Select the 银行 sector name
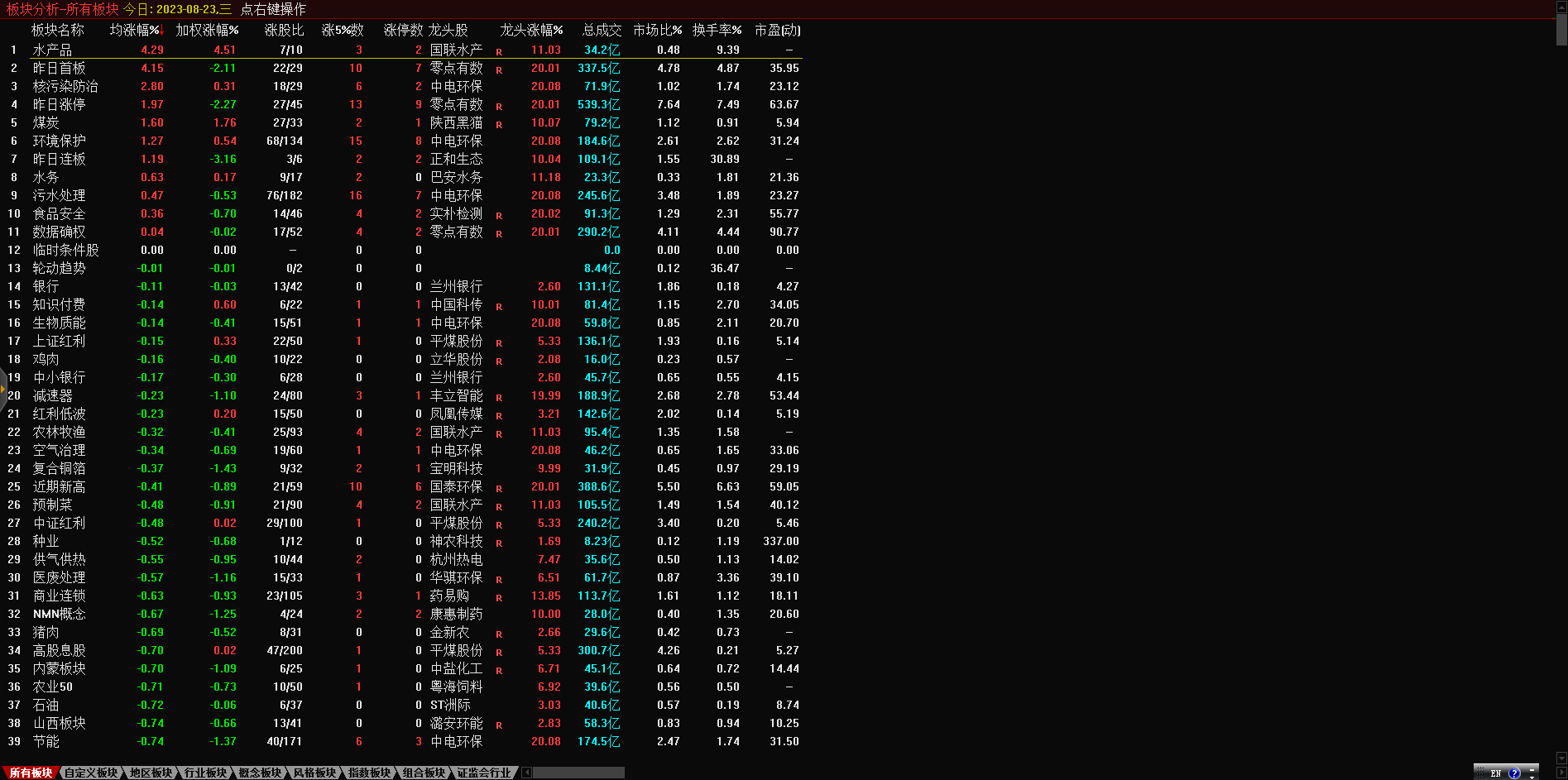Image resolution: width=1568 pixels, height=780 pixels. [46, 286]
